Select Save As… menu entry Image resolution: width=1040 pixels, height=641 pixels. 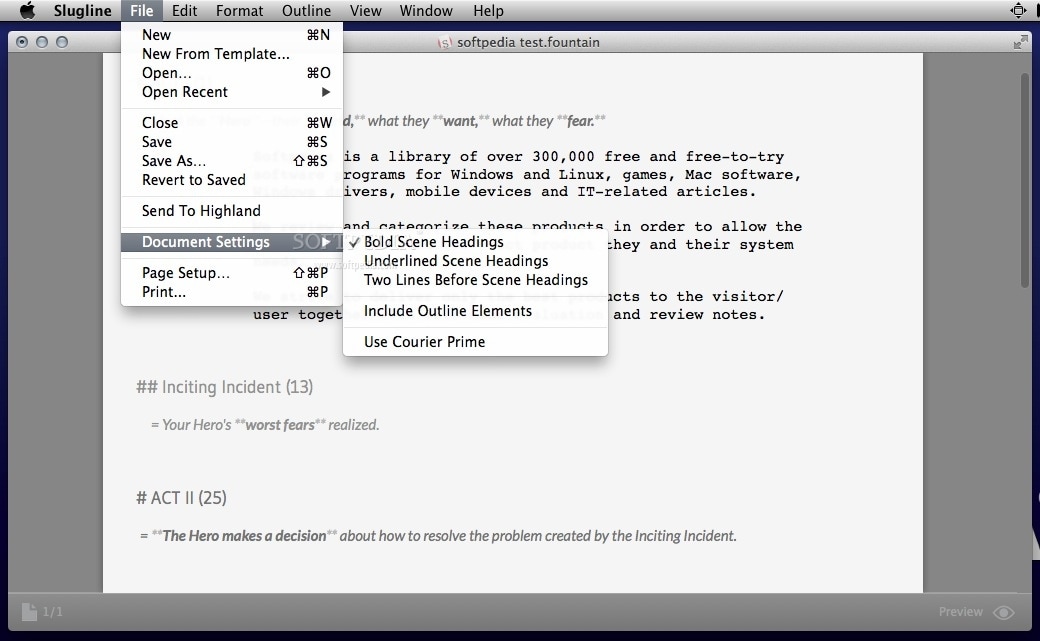231,161
